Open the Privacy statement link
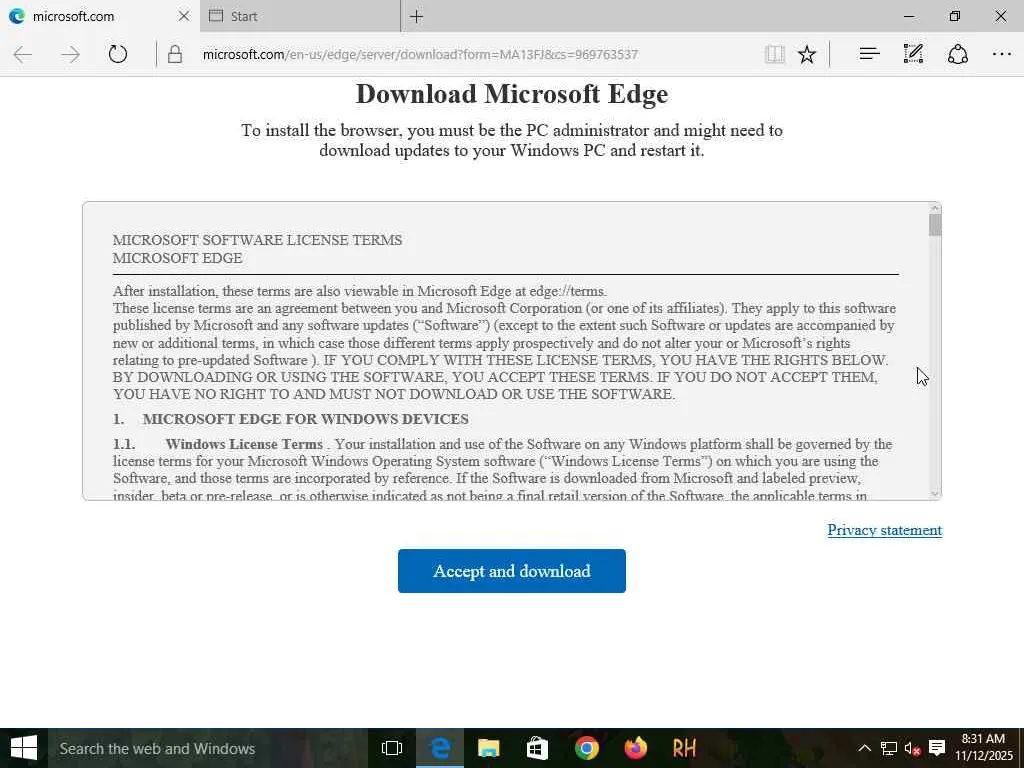The image size is (1024, 768). tap(884, 530)
